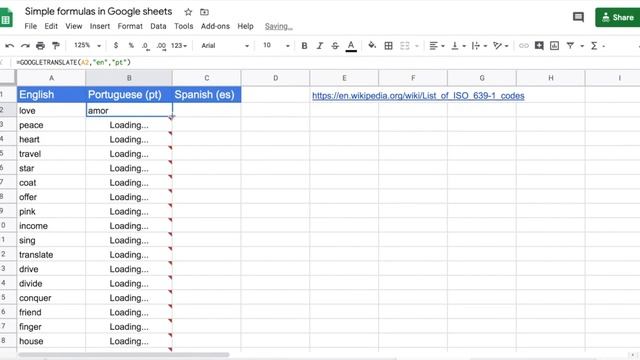Viewport: 640px width, 360px height.
Task: Open vertical align dropdown
Action: click(x=458, y=46)
